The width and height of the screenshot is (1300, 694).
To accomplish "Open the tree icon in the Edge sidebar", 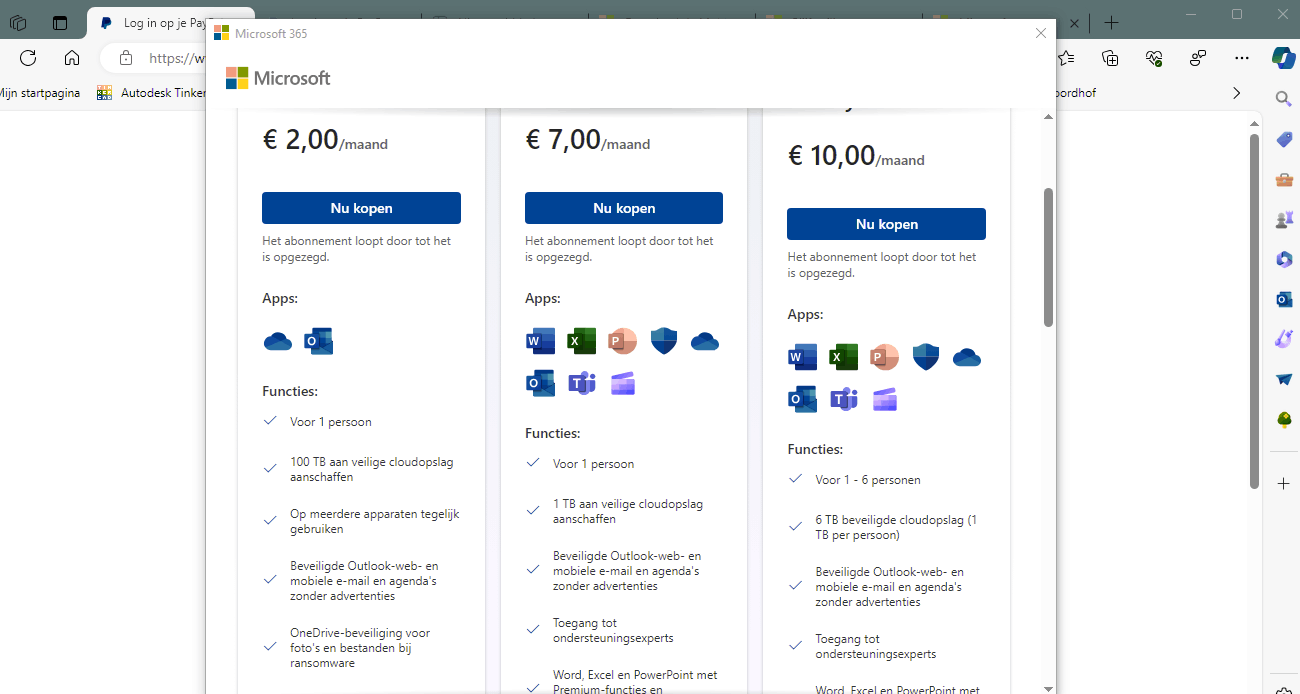I will point(1284,420).
